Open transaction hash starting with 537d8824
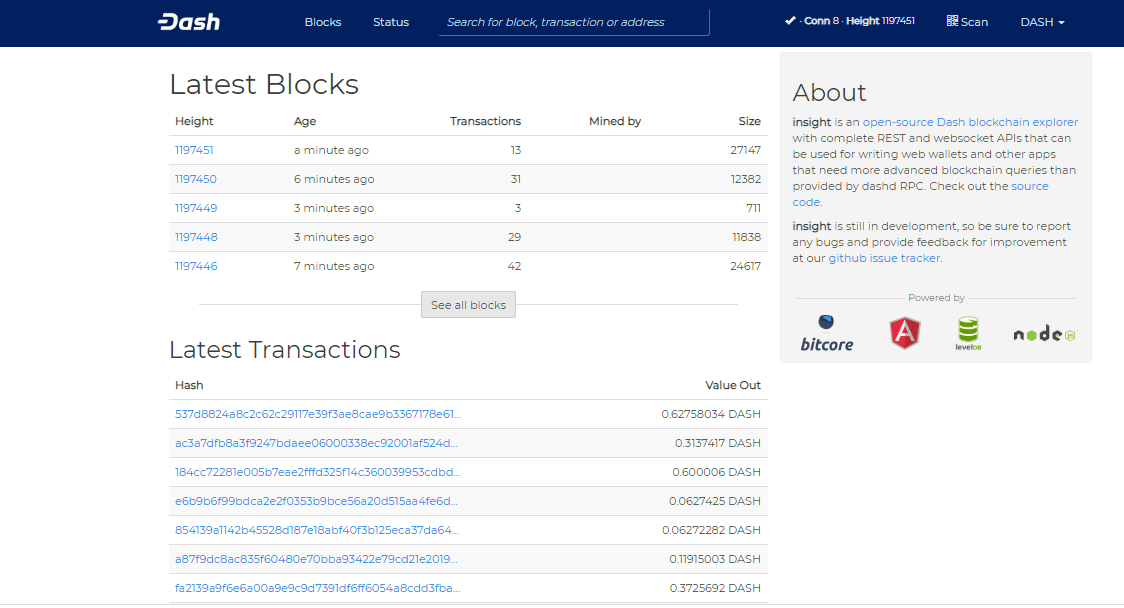Screen dimensions: 1124x608 click(318, 414)
